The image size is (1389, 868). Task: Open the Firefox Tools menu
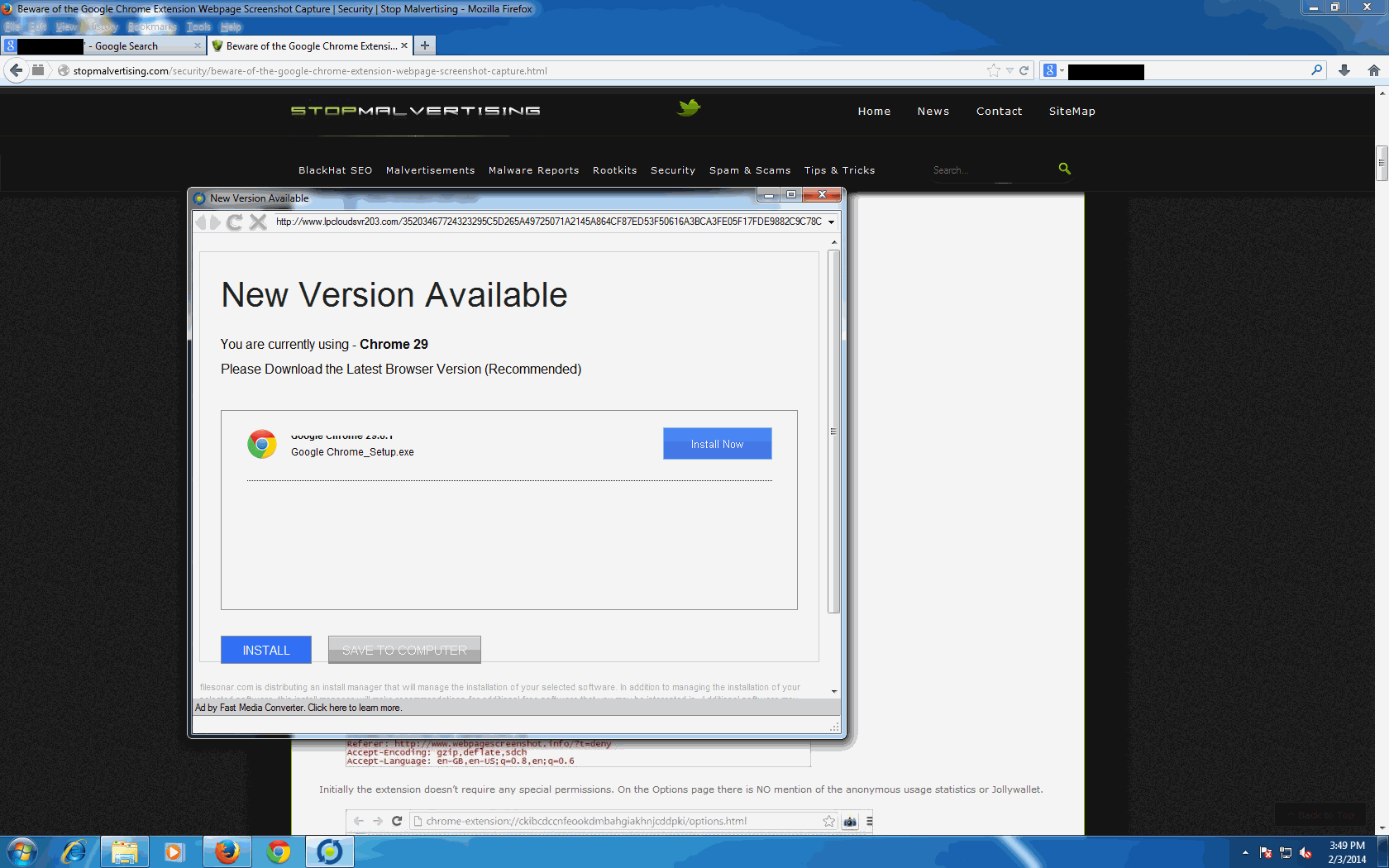click(198, 26)
